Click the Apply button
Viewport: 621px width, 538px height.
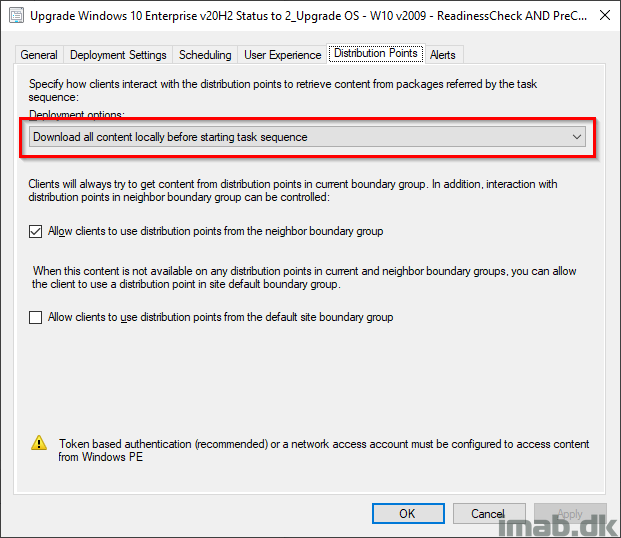point(570,513)
